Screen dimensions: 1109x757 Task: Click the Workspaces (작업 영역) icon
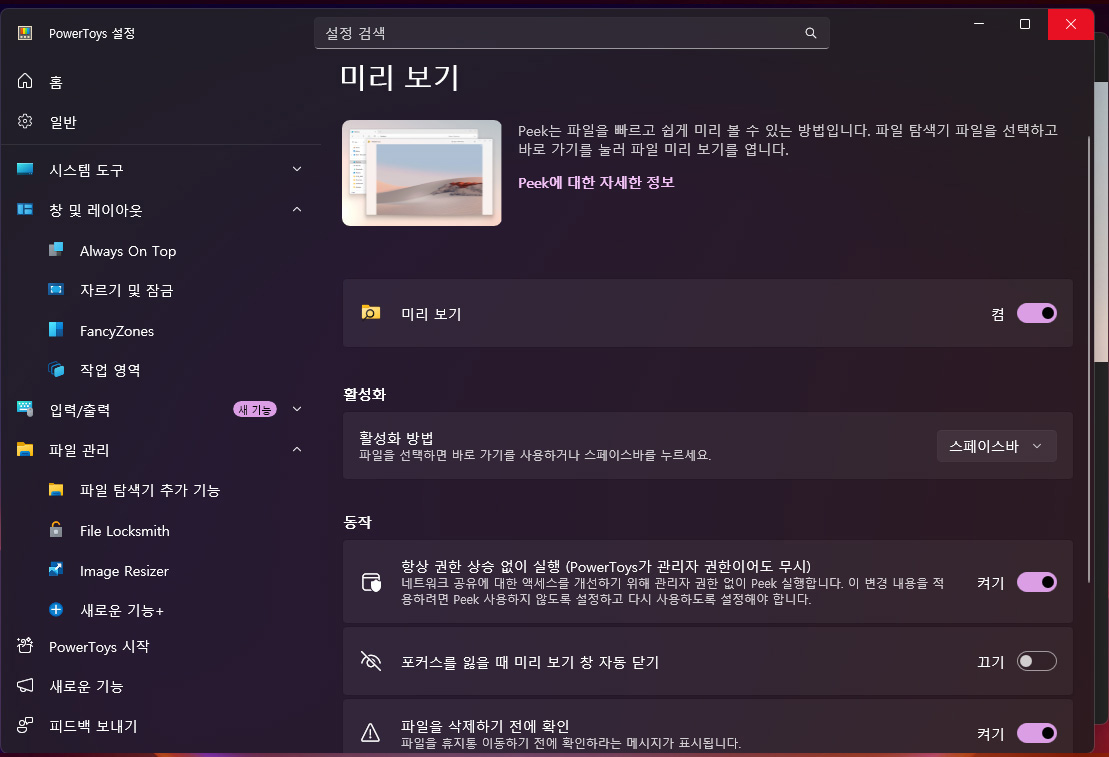coord(56,369)
